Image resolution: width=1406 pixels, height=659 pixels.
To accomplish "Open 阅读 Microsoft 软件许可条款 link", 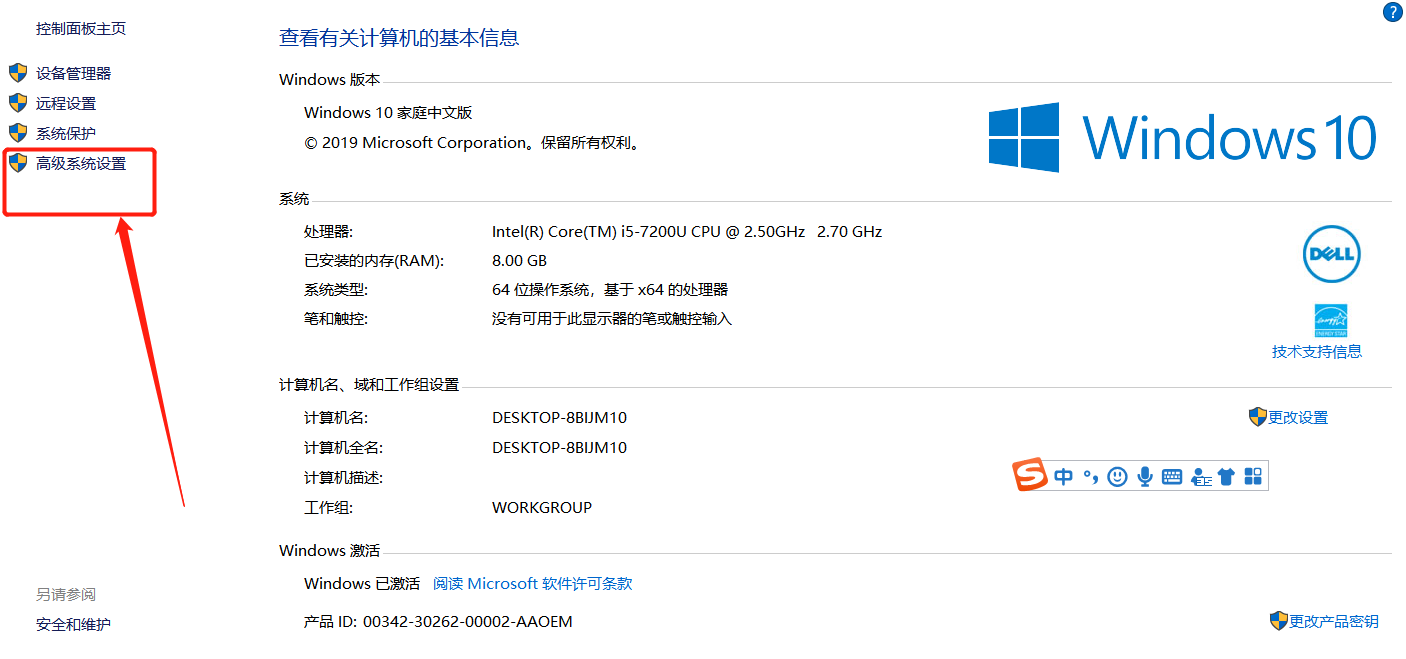I will pyautogui.click(x=530, y=583).
